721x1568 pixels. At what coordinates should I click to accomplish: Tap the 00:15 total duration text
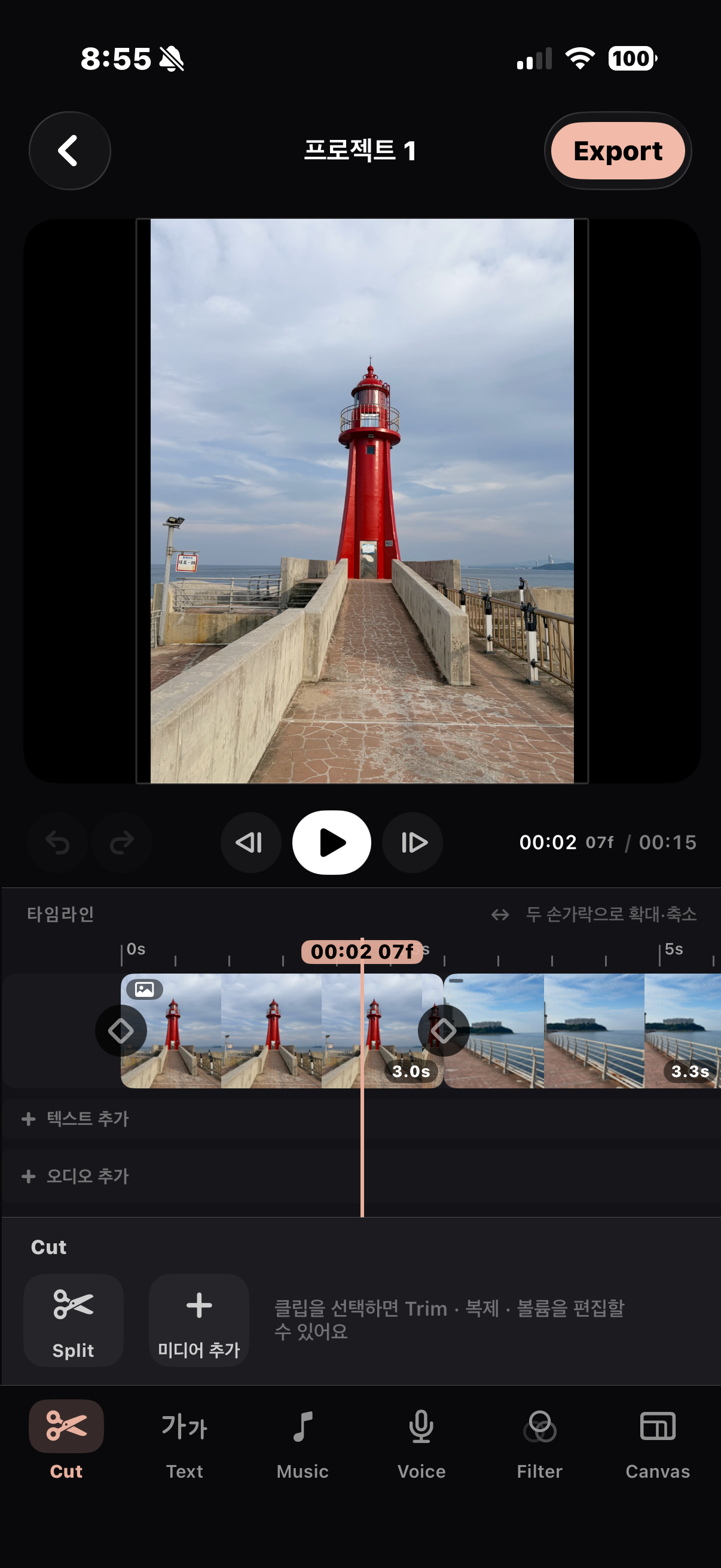pos(667,843)
